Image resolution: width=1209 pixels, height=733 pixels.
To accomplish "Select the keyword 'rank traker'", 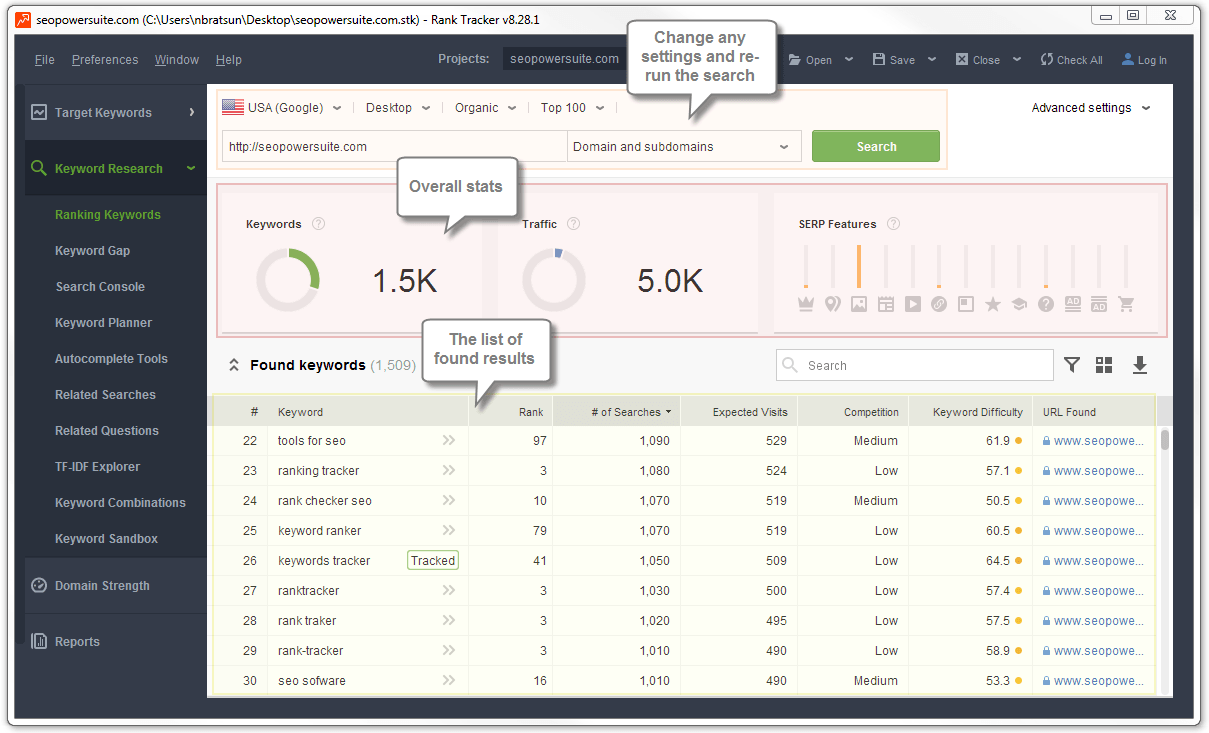I will coord(307,621).
